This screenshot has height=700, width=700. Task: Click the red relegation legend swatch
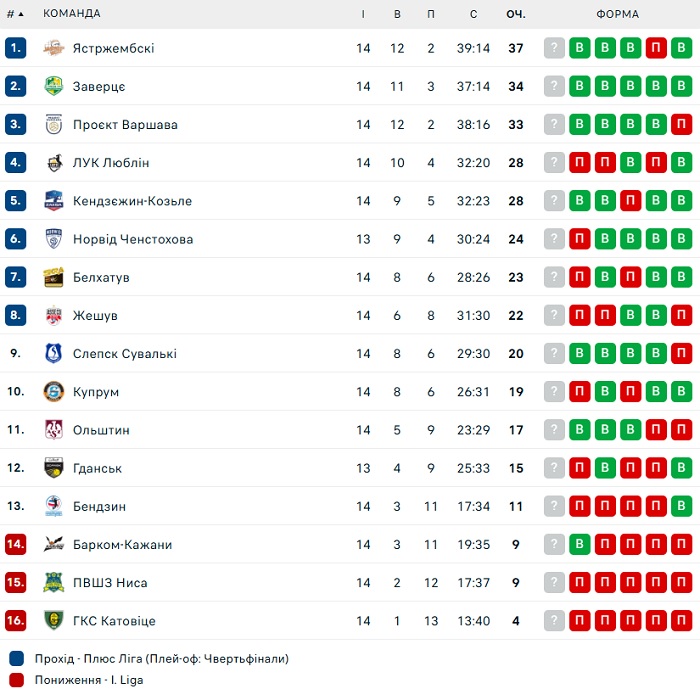point(17,680)
